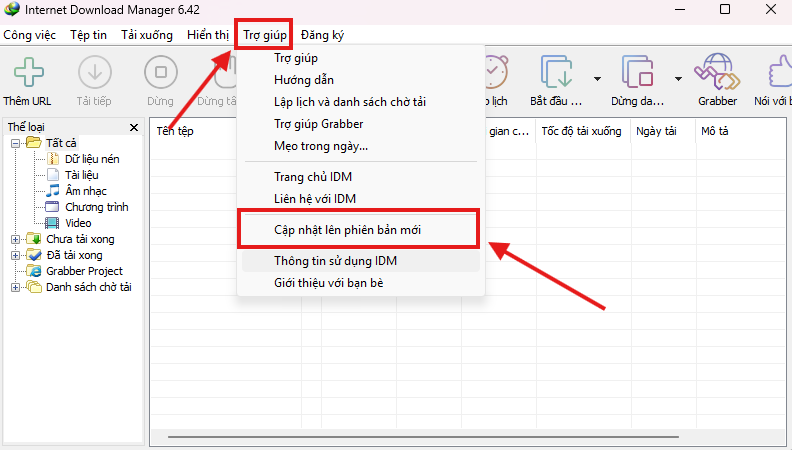This screenshot has height=450, width=792.
Task: Select Dữ liệu nén category text
Action: coord(92,159)
